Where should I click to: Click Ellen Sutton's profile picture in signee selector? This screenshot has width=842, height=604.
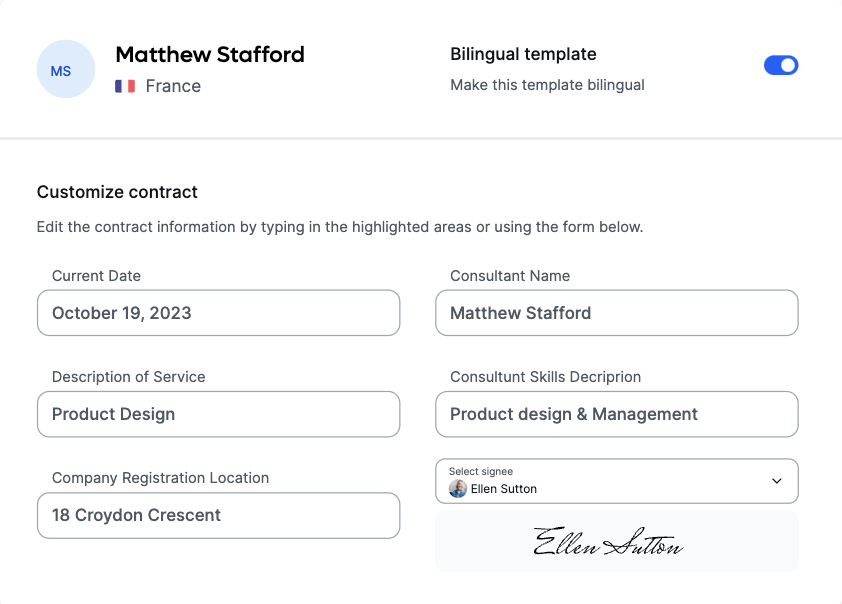pyautogui.click(x=458, y=489)
